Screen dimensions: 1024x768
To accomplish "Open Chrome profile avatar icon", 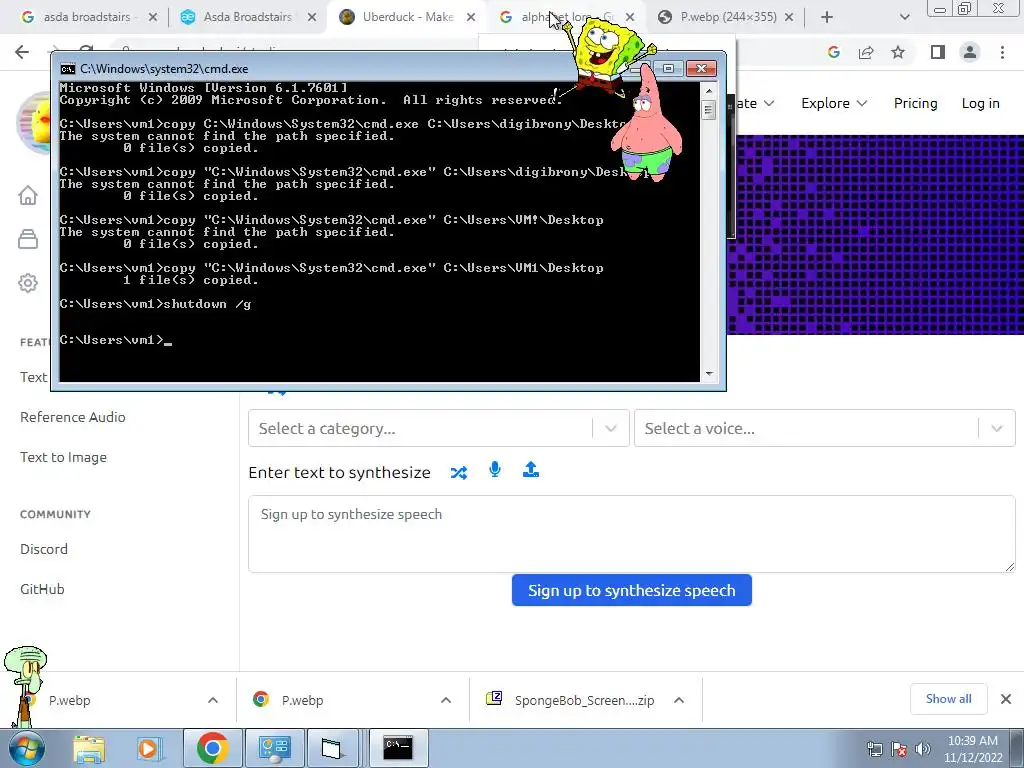I will 970,52.
